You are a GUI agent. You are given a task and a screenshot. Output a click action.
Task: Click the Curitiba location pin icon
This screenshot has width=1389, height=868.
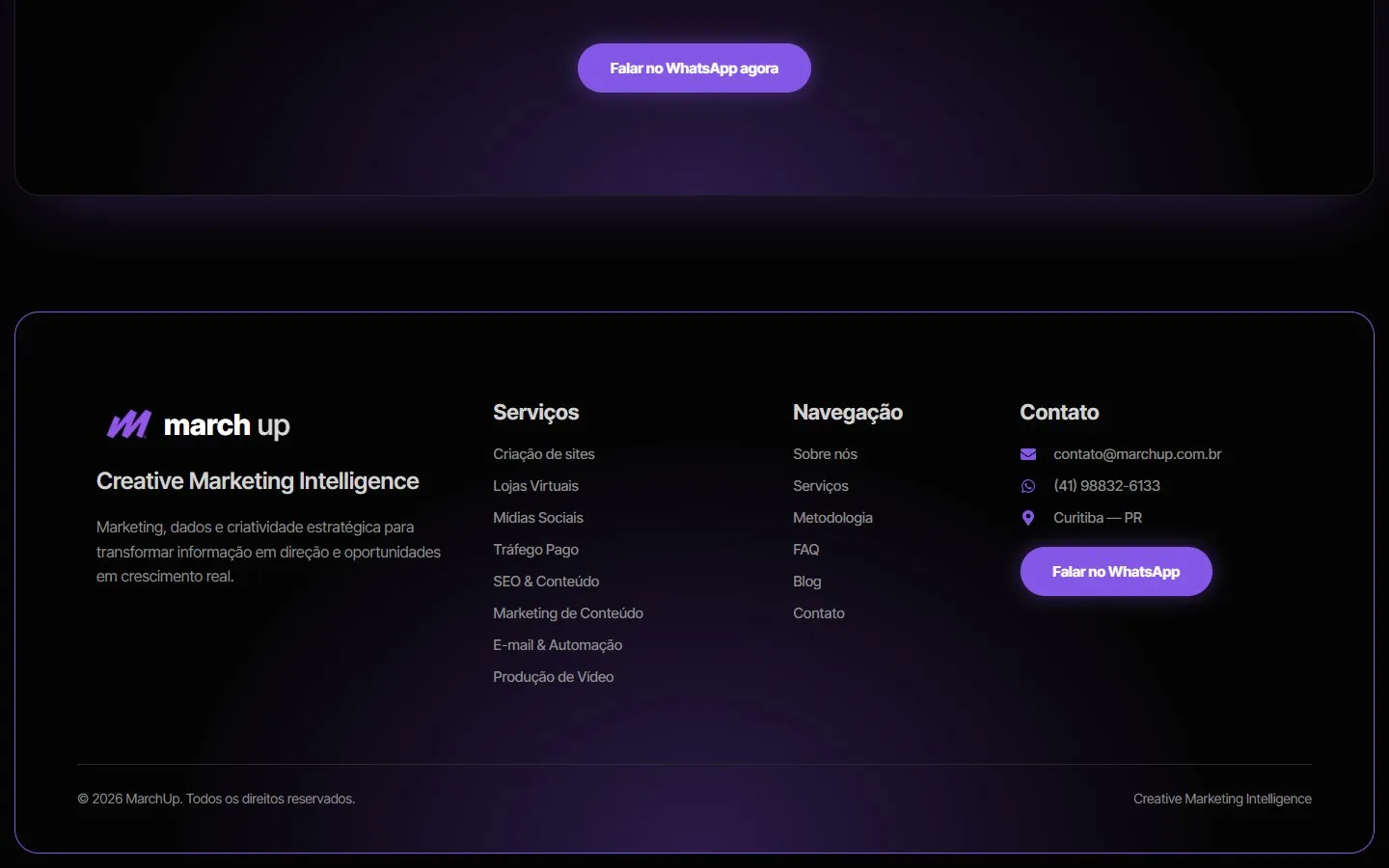point(1028,518)
